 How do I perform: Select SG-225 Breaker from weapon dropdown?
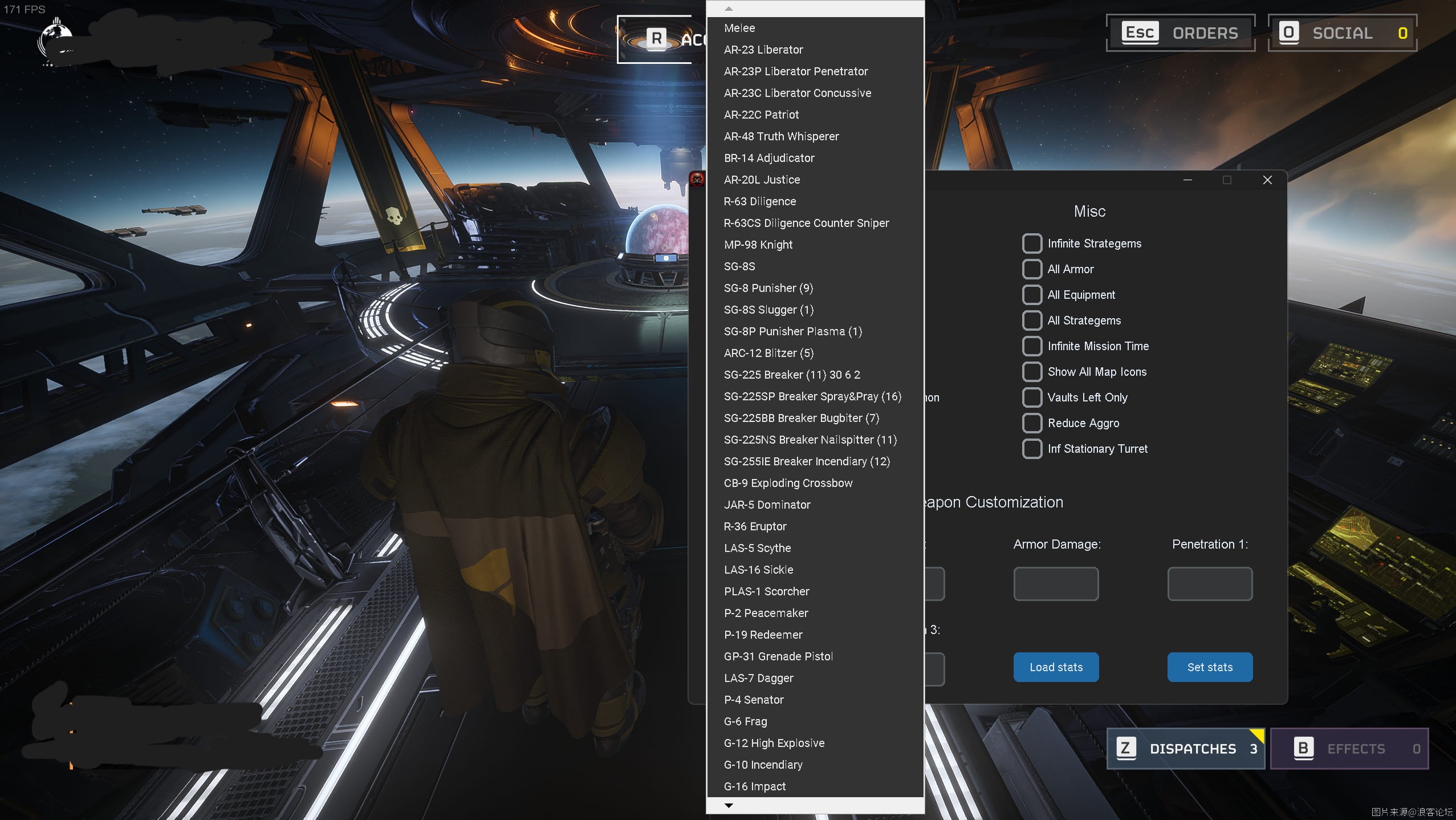pyautogui.click(x=791, y=374)
